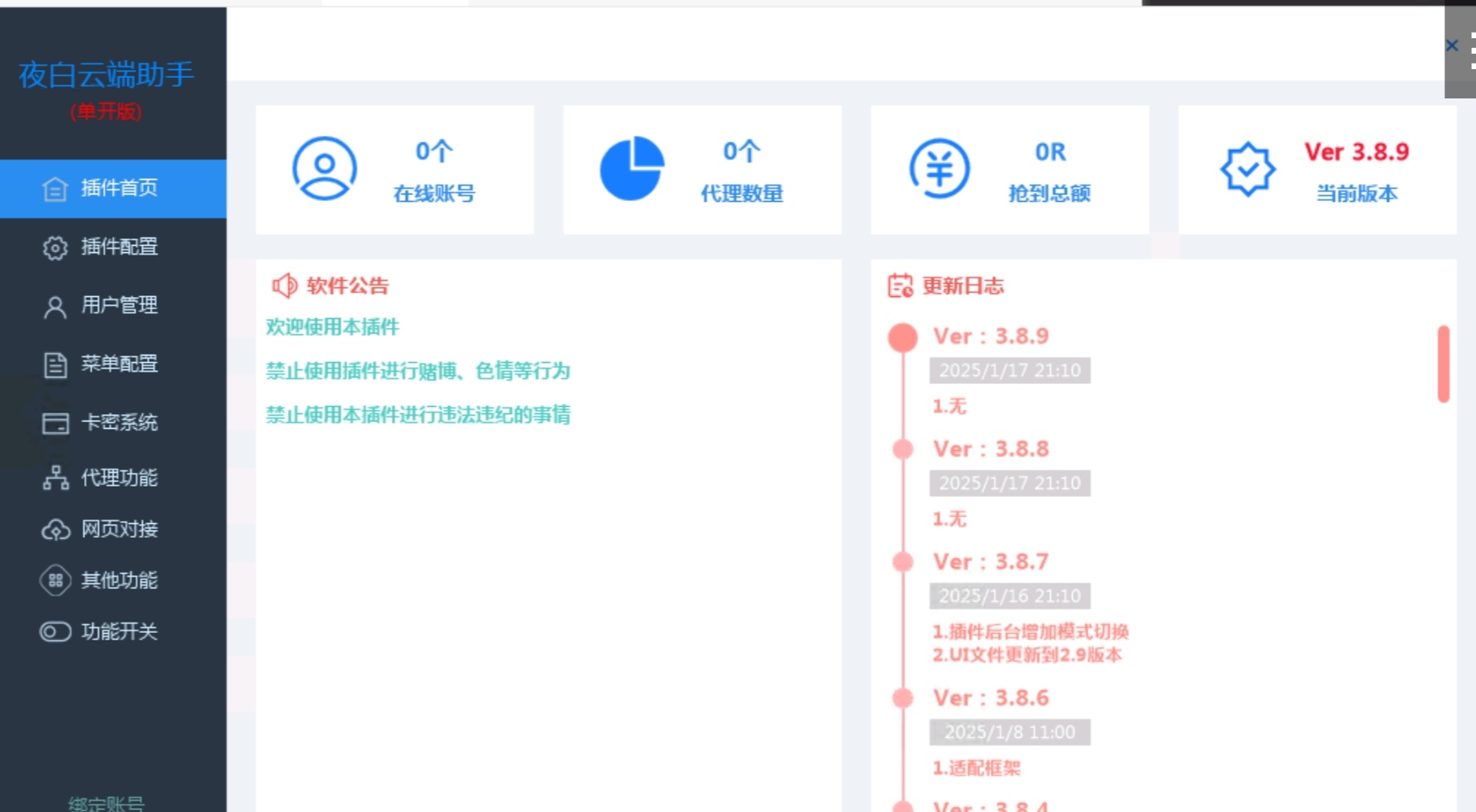This screenshot has height=812, width=1476.
Task: Click the update log scrollbar thumb
Action: coord(1443,364)
